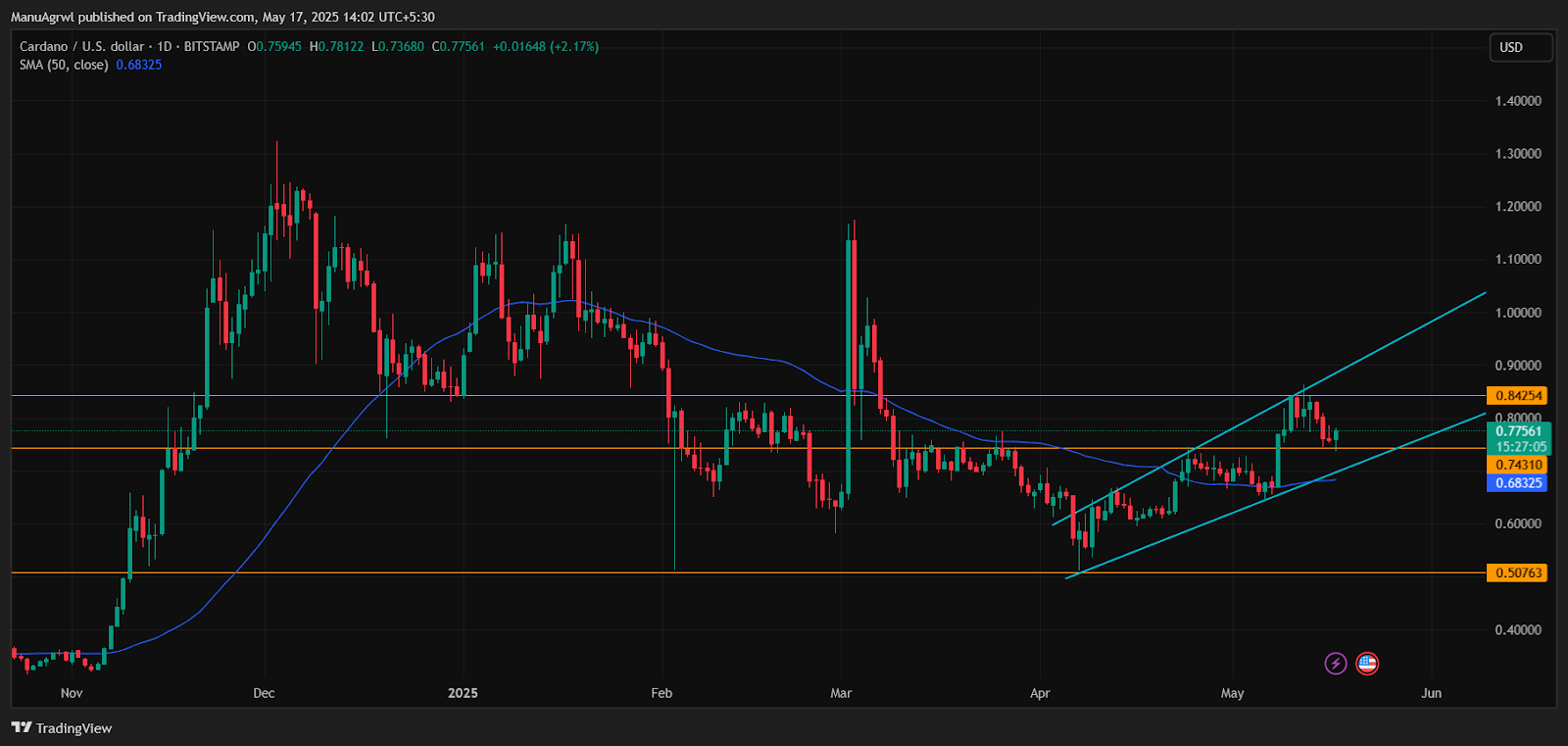
Task: Click the purple lightning bolt event icon
Action: click(x=1336, y=664)
